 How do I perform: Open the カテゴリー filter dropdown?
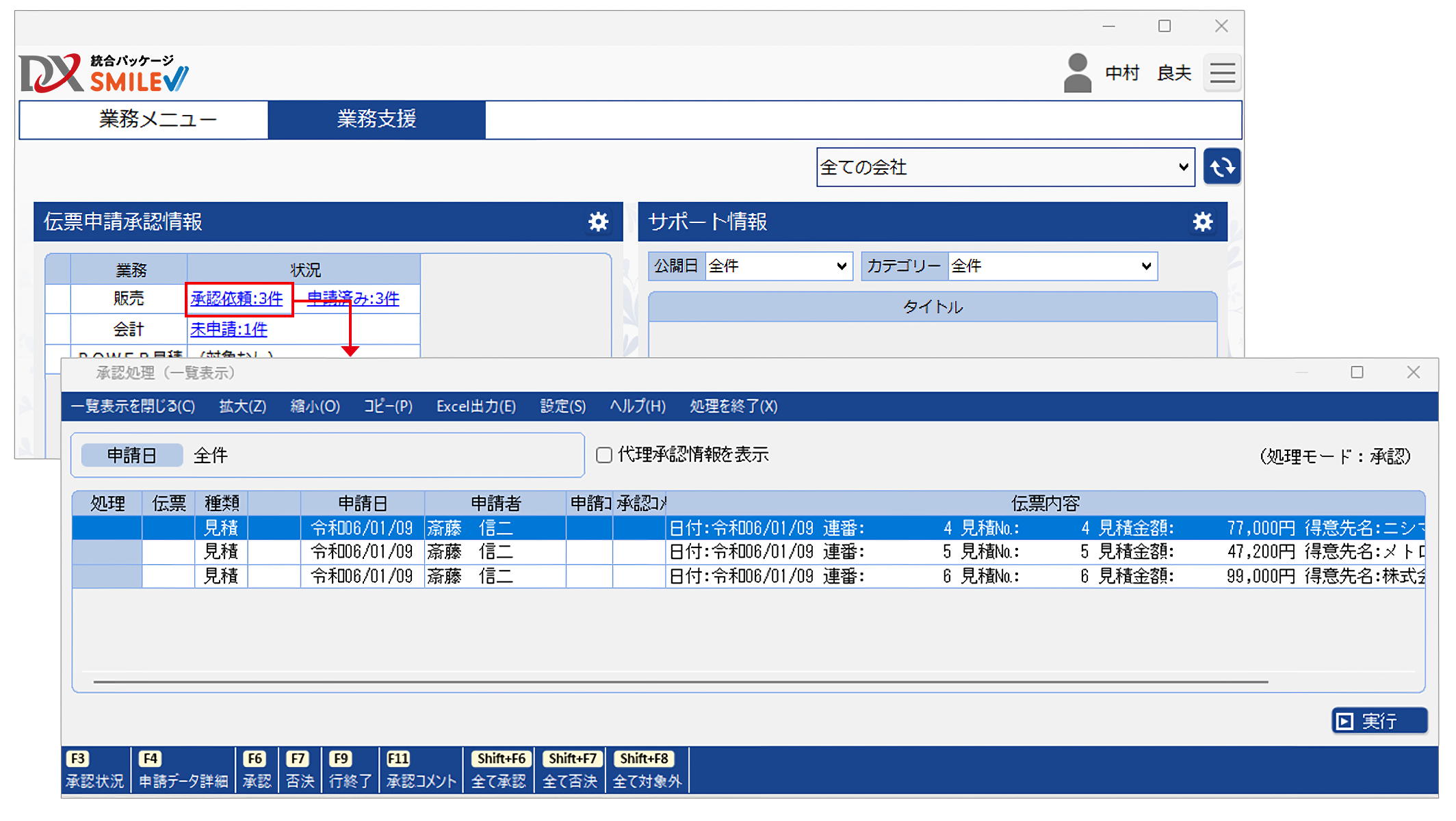tap(1052, 266)
